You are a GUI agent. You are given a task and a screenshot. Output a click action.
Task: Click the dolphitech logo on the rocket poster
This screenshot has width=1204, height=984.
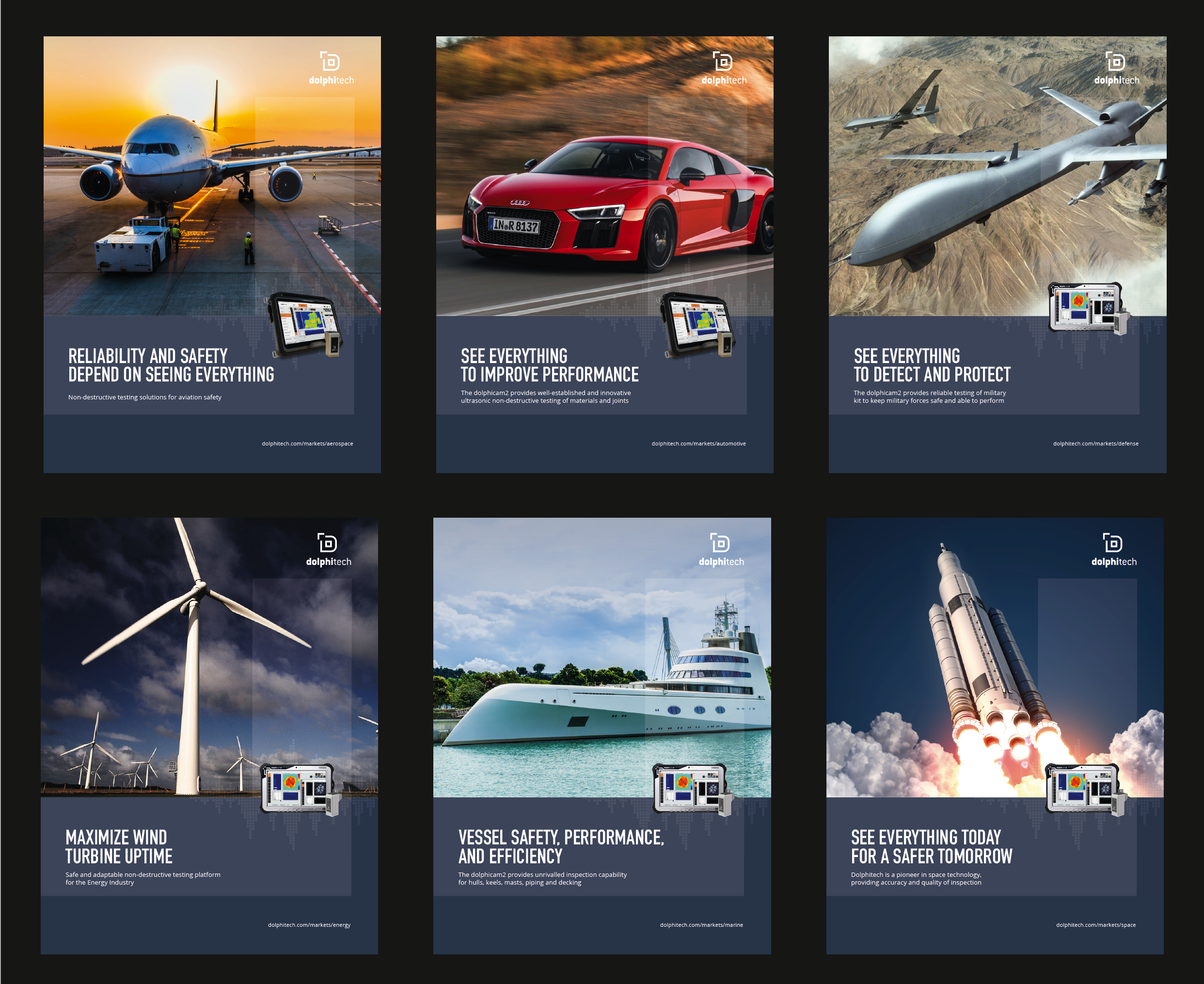click(1113, 549)
